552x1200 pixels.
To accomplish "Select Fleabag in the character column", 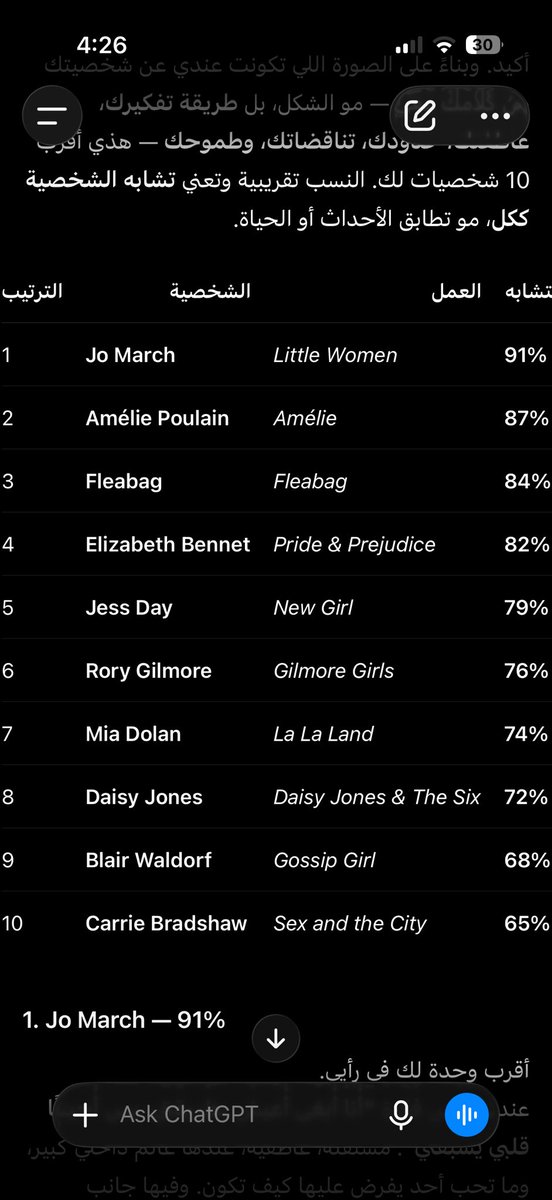I will click(x=124, y=481).
